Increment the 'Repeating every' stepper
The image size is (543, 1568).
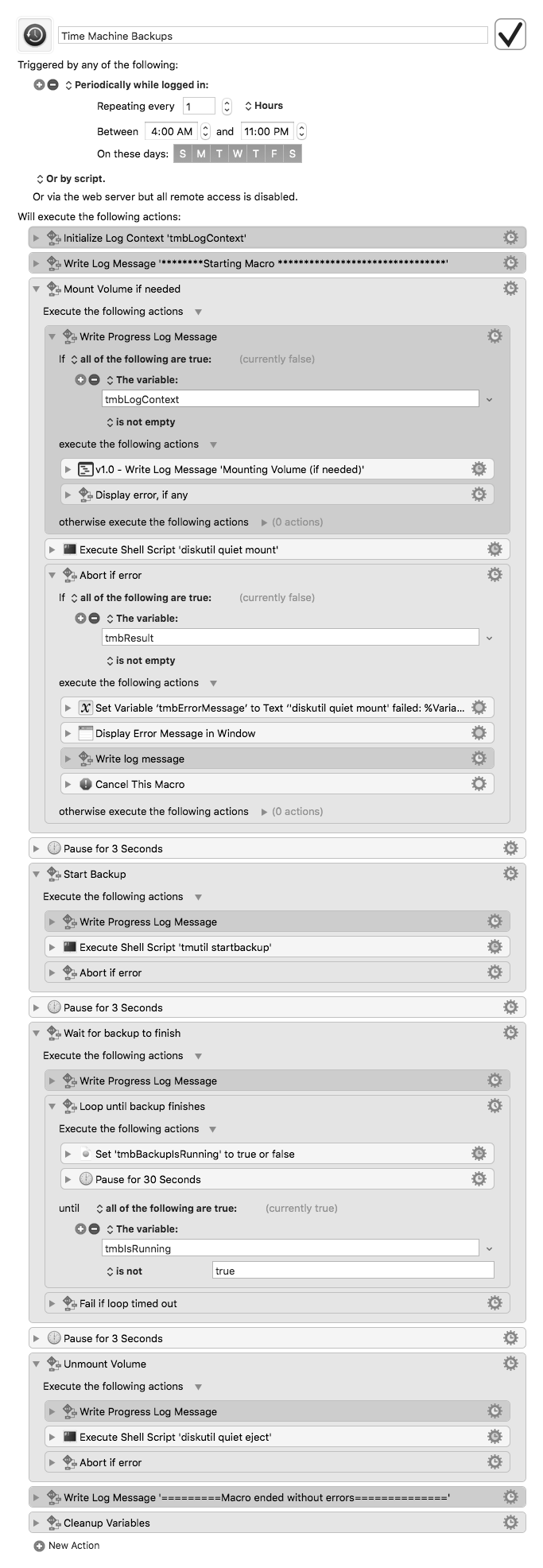[x=227, y=102]
